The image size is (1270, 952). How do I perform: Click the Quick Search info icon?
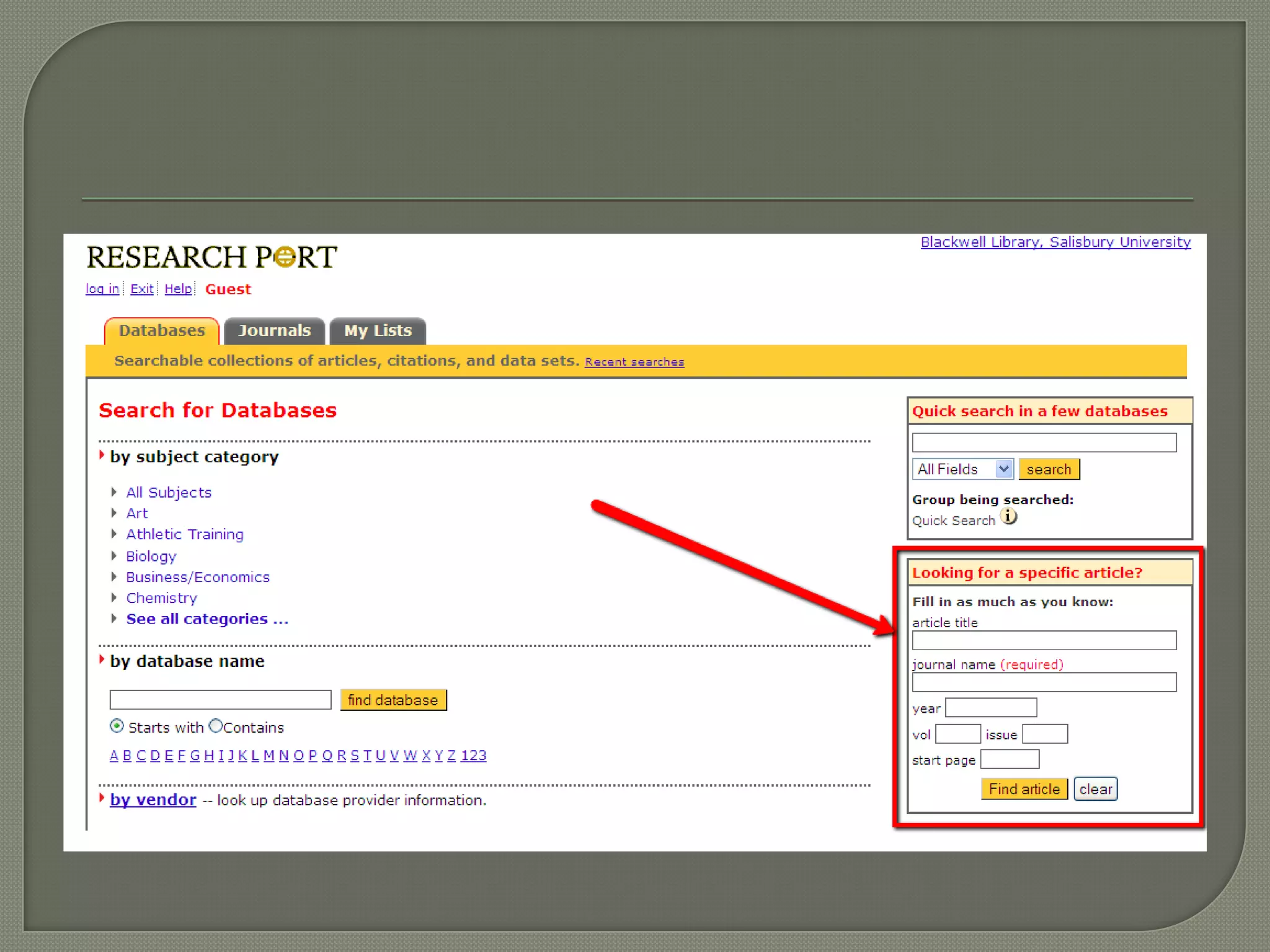[1009, 516]
